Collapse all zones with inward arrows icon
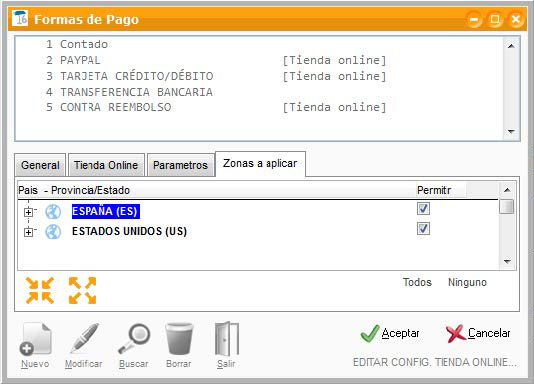 40,290
